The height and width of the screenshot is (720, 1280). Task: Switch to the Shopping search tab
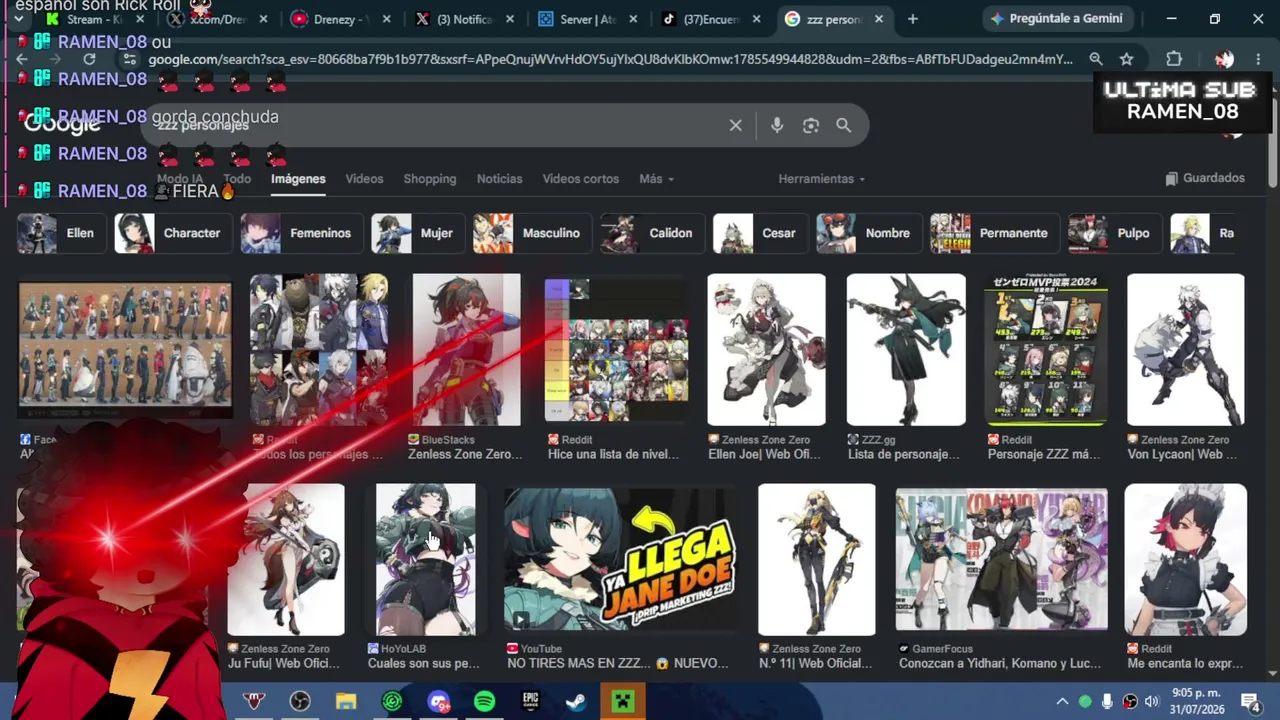430,179
